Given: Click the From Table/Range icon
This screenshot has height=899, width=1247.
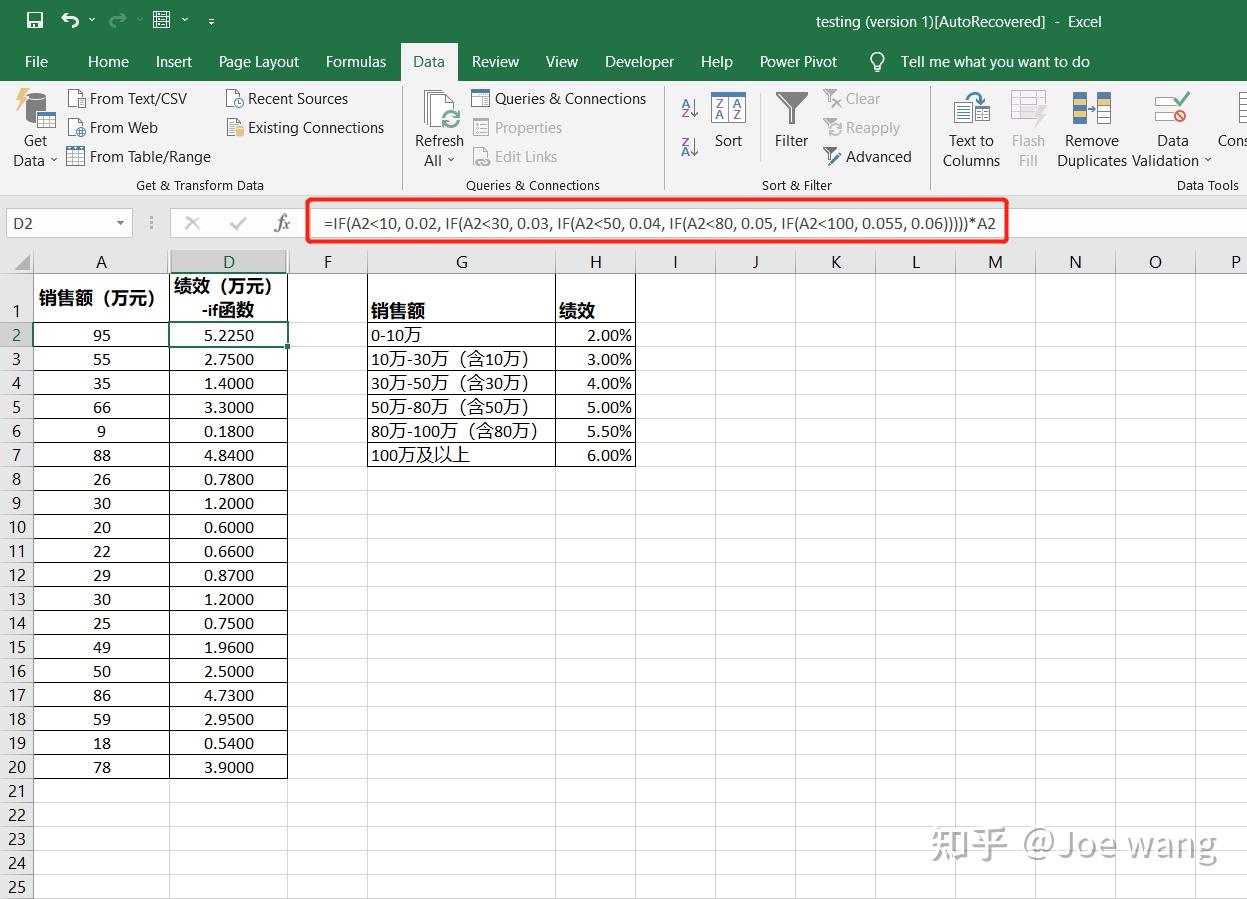Looking at the screenshot, I should (138, 156).
